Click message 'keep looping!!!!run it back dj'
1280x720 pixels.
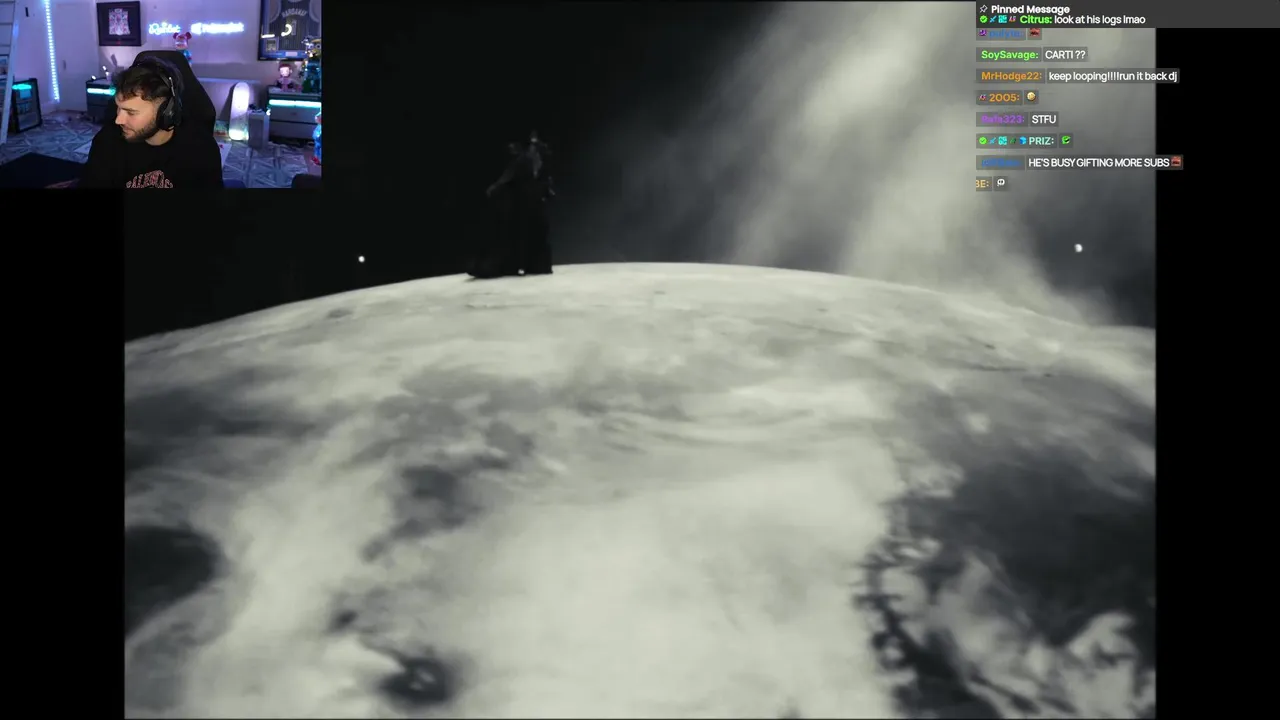click(x=1112, y=76)
